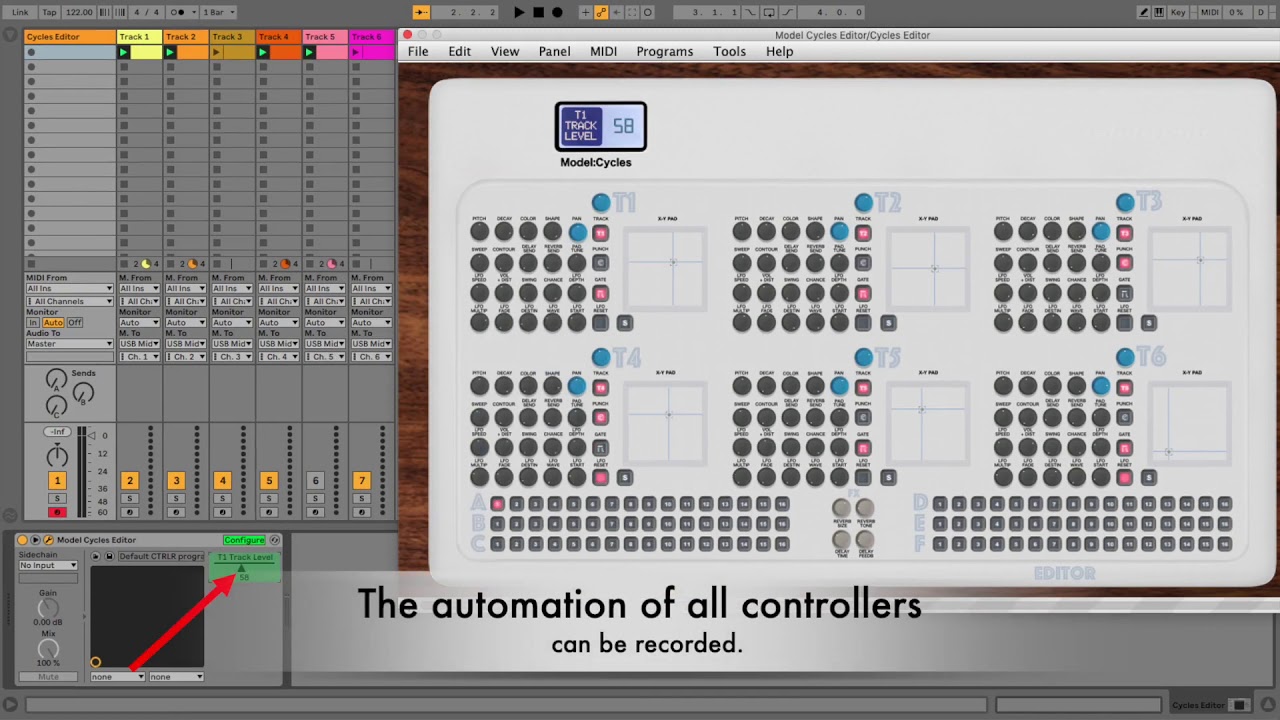Adjust Send A knob
The width and height of the screenshot is (1280, 720).
pos(57,380)
